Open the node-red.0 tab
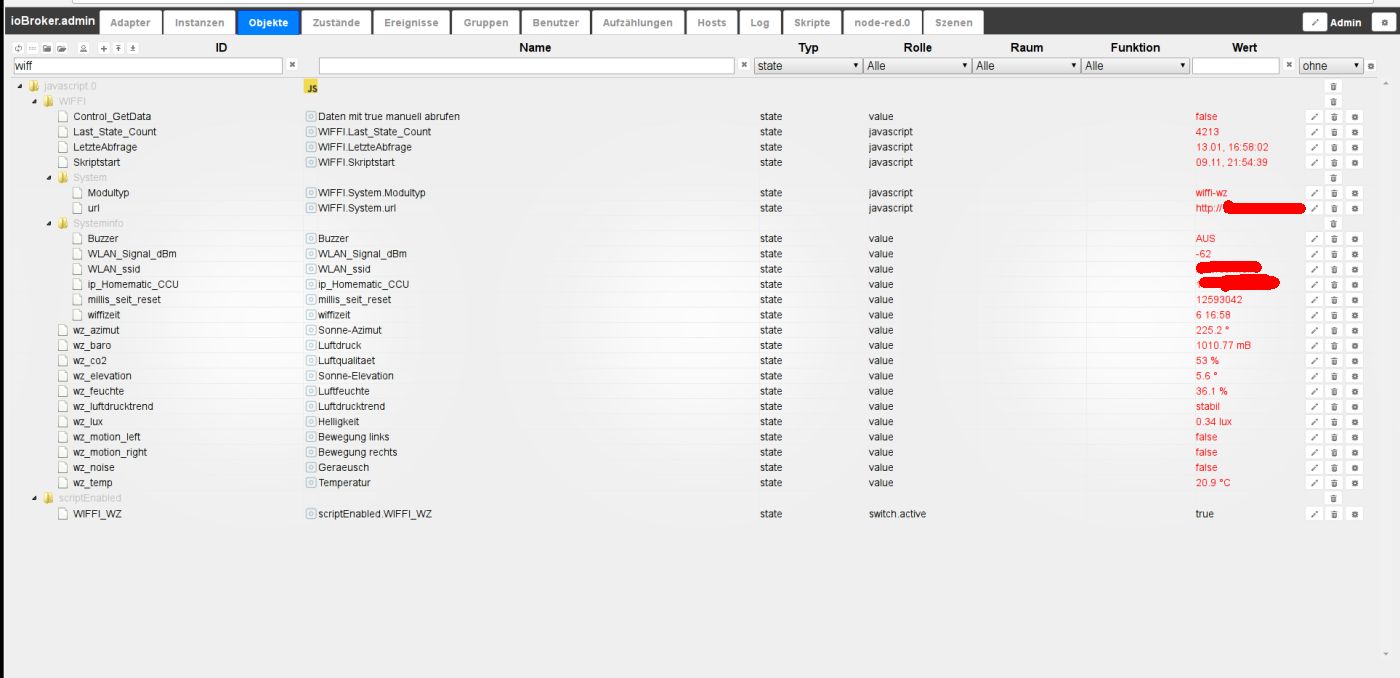 [882, 22]
